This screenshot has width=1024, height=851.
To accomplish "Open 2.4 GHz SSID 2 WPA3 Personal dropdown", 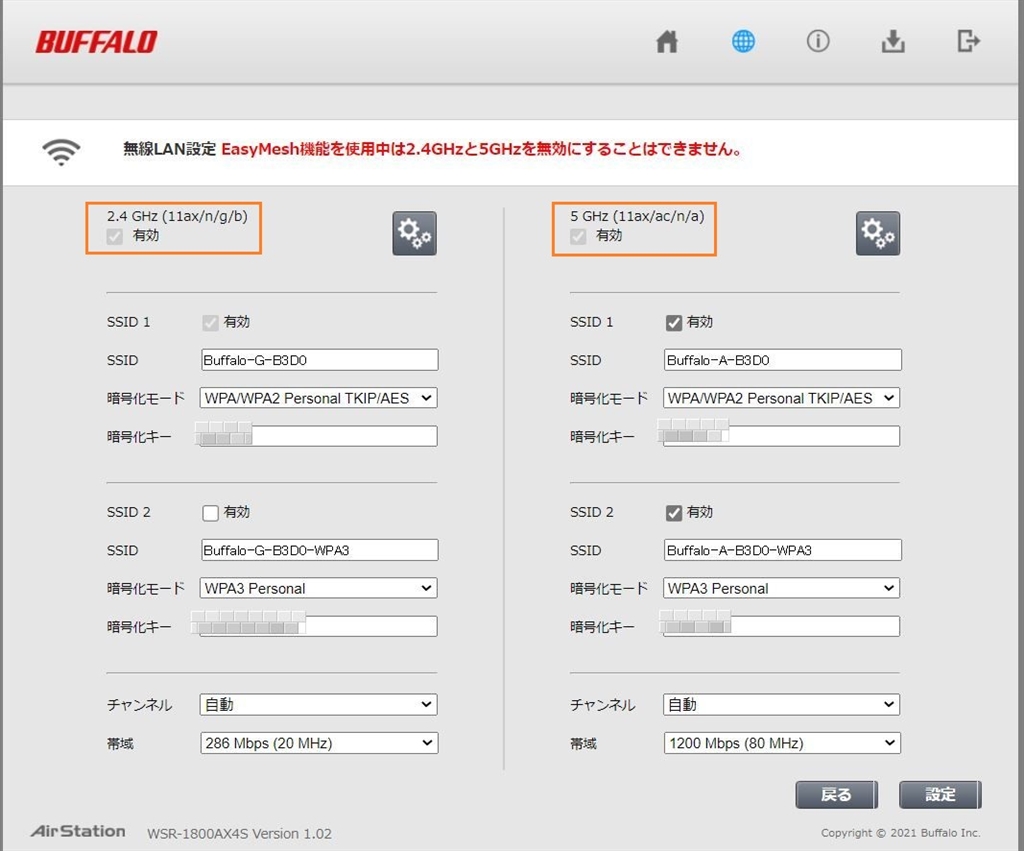I will click(x=319, y=588).
